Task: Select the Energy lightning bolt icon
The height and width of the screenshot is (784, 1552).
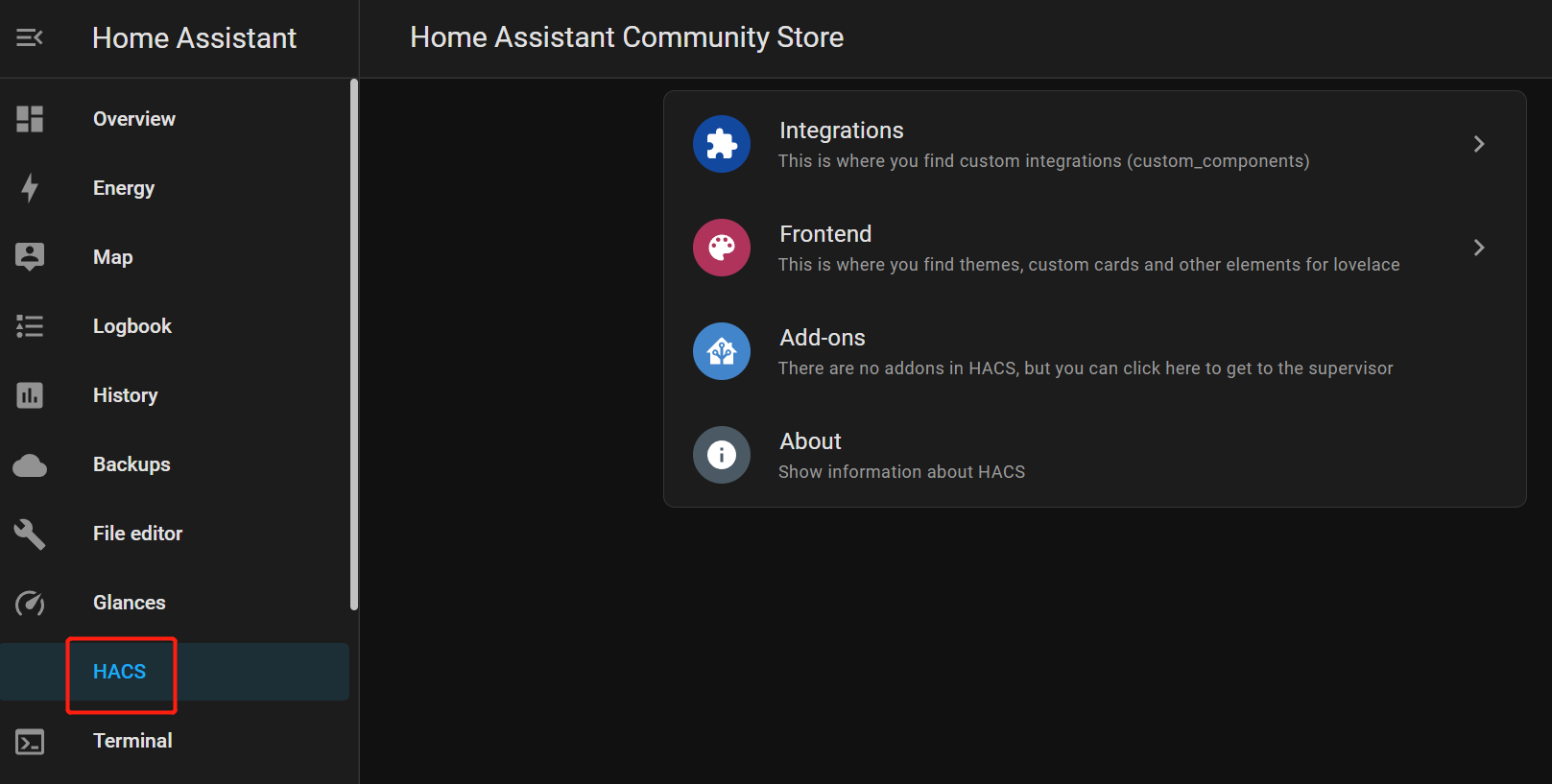Action: tap(30, 188)
